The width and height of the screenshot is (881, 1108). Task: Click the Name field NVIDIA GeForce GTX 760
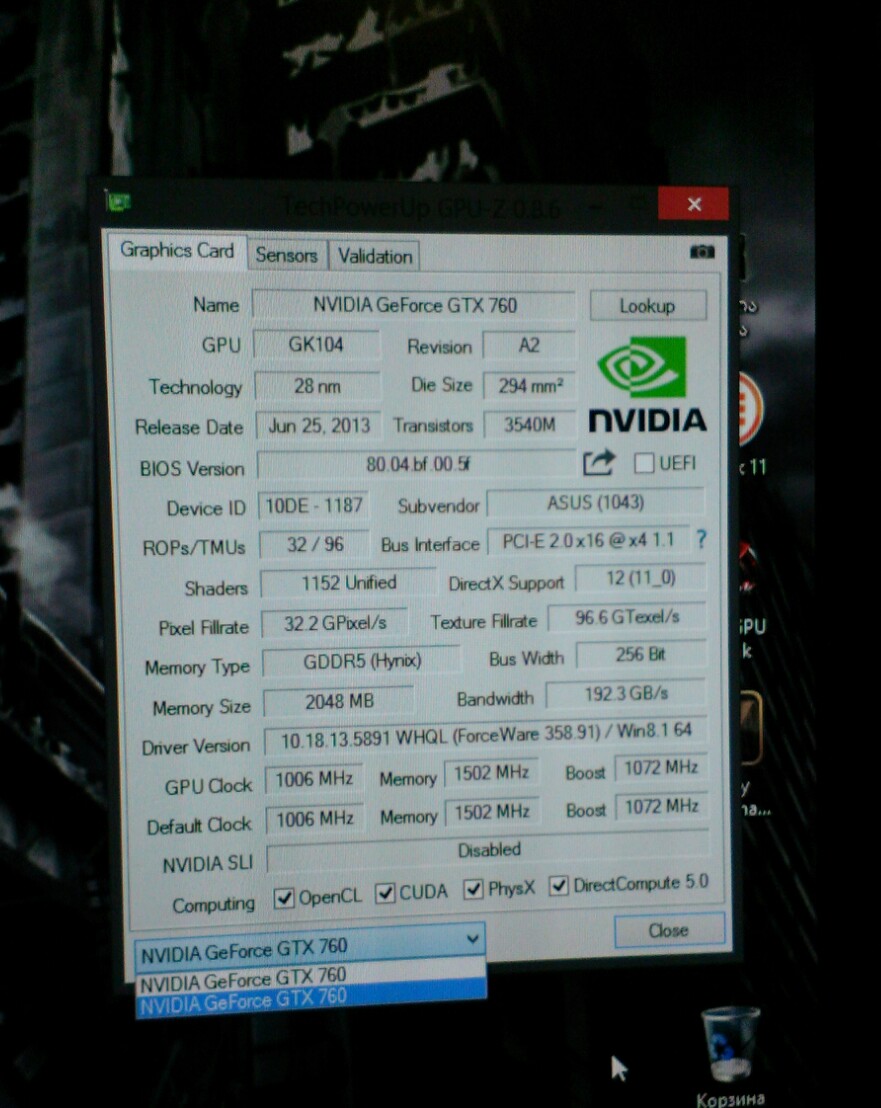coord(414,305)
